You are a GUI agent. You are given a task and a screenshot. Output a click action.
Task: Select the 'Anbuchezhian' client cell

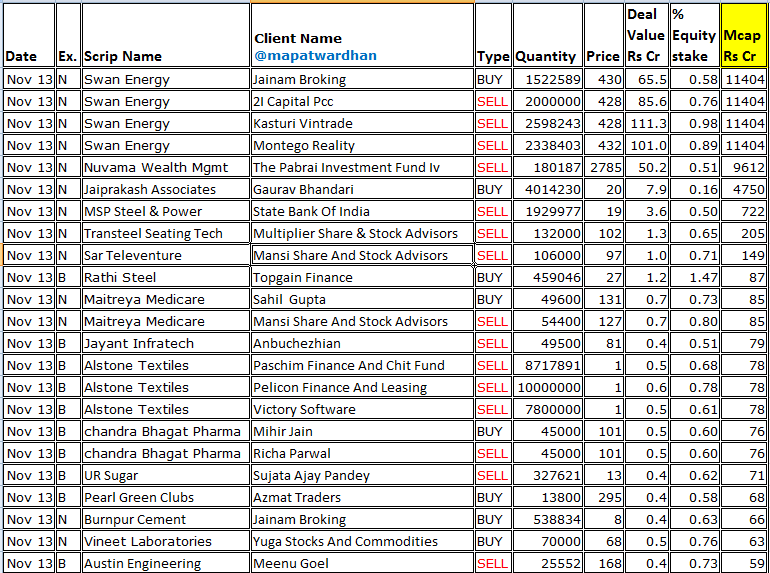pyautogui.click(x=362, y=344)
